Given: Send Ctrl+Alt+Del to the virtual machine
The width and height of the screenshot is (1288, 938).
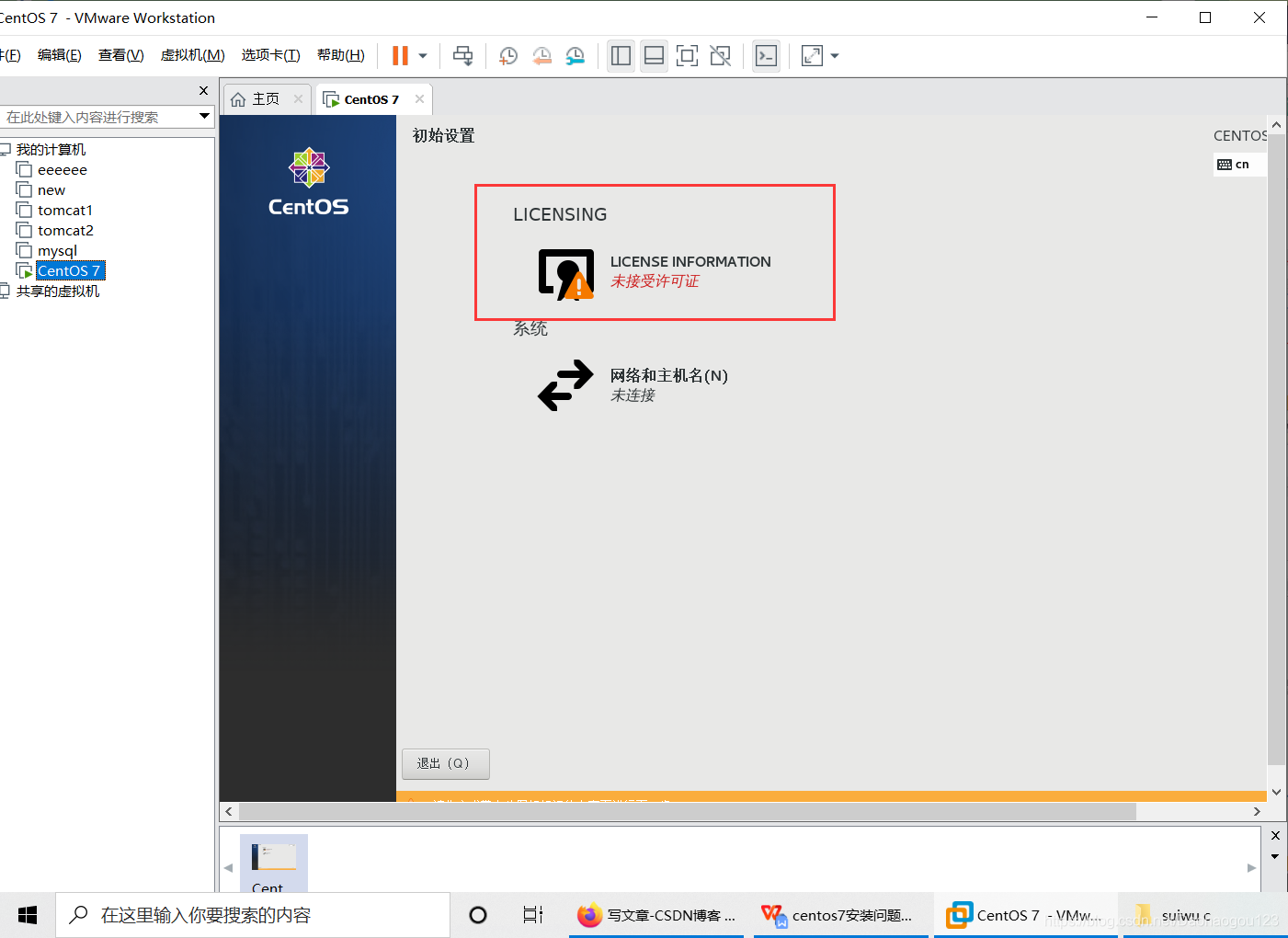Looking at the screenshot, I should pyautogui.click(x=463, y=56).
